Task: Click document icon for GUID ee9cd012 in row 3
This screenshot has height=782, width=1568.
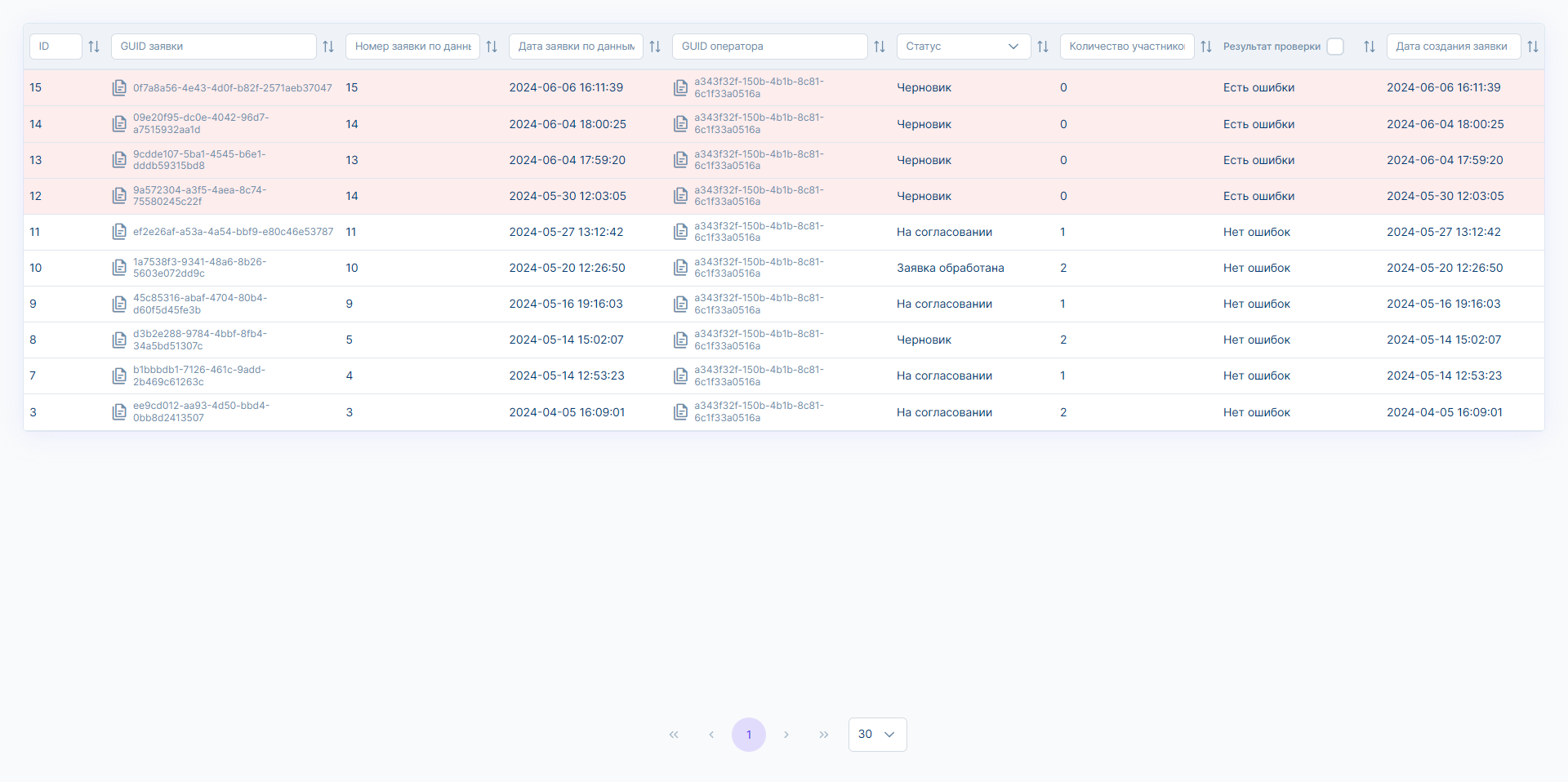Action: point(119,412)
